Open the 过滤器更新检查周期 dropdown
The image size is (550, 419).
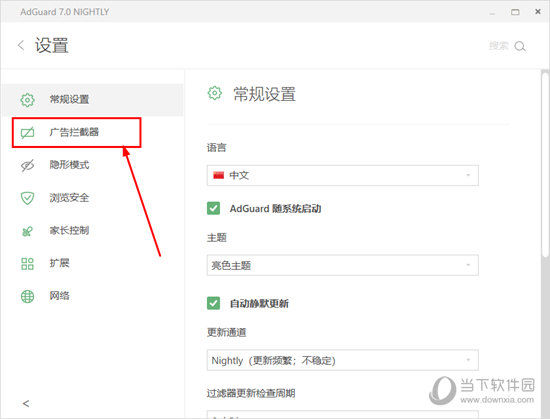342,414
